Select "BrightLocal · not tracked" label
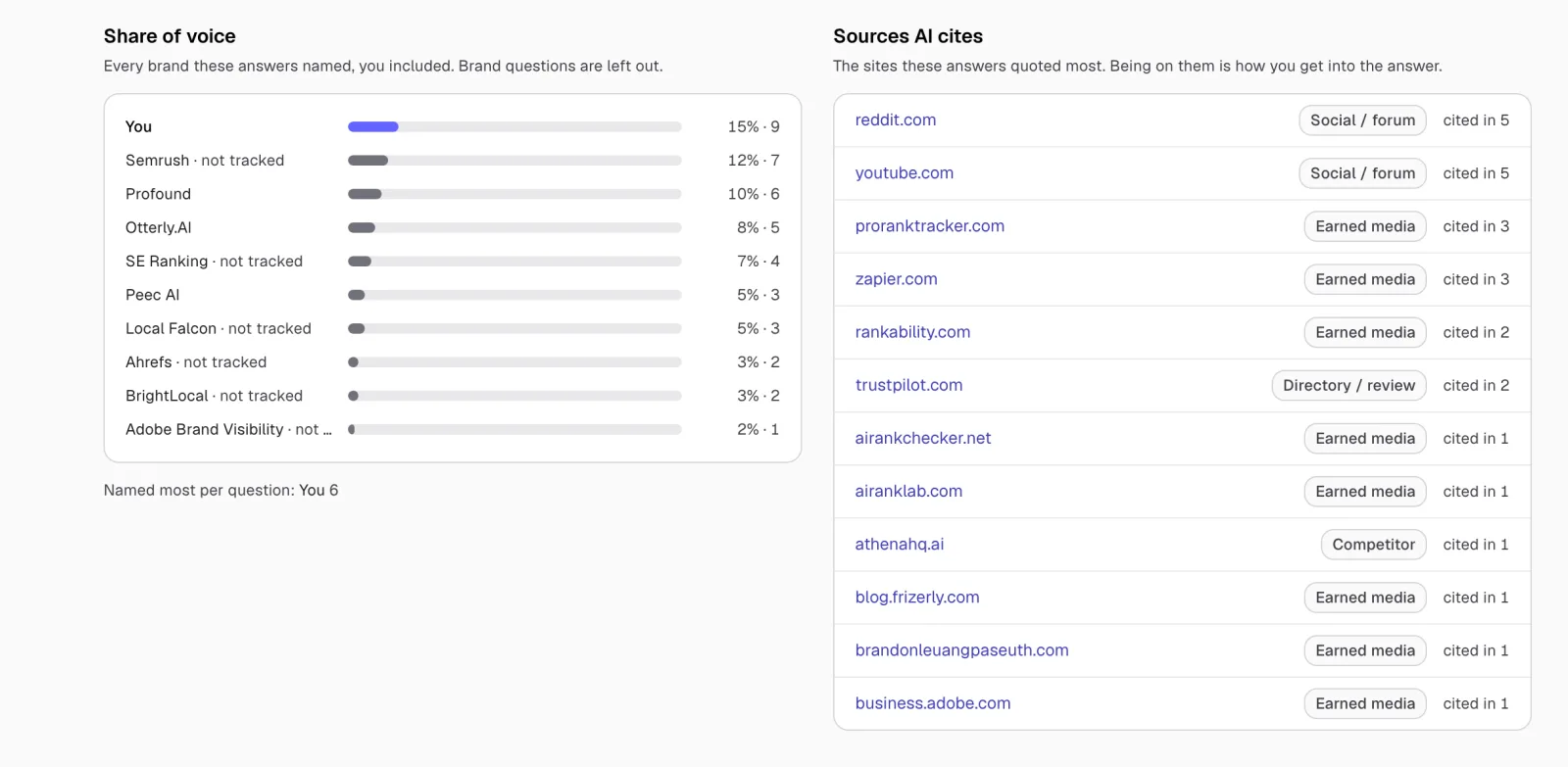The image size is (1568, 767). (x=214, y=396)
